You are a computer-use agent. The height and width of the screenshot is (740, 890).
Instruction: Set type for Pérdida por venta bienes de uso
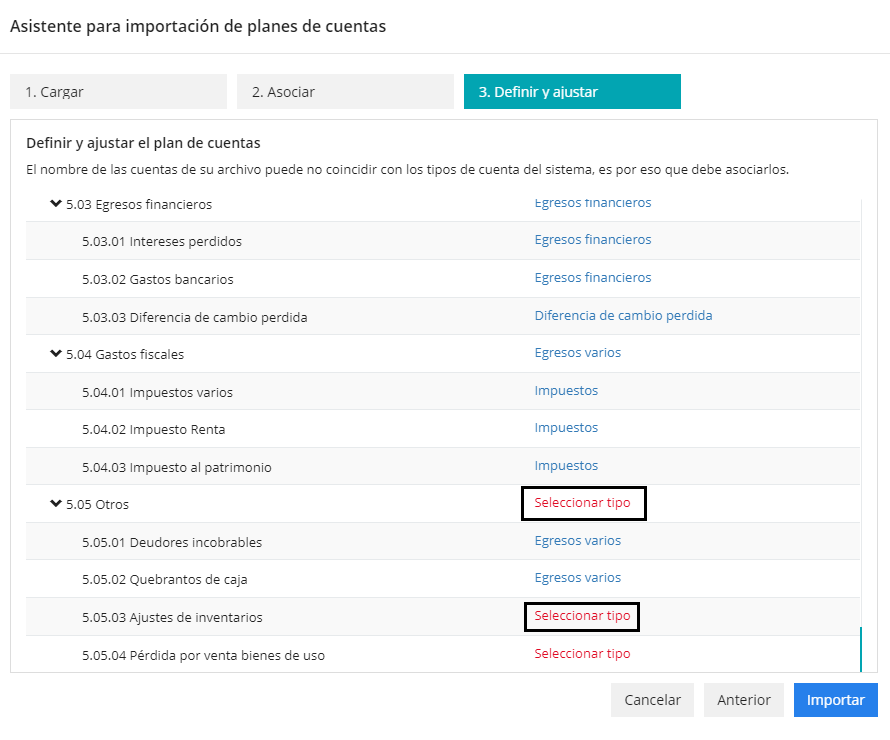pos(582,654)
